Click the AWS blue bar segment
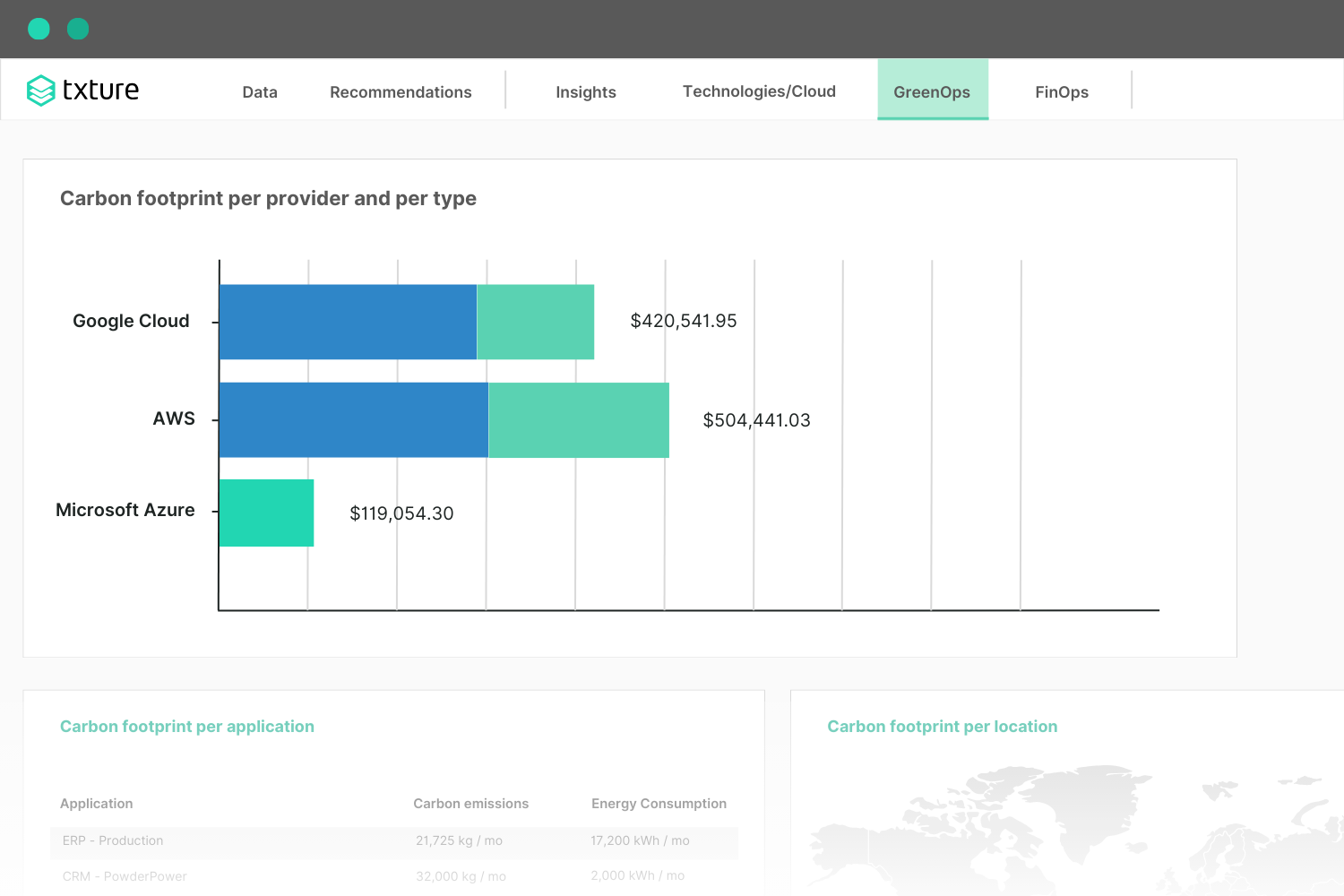The width and height of the screenshot is (1344, 896). (354, 420)
